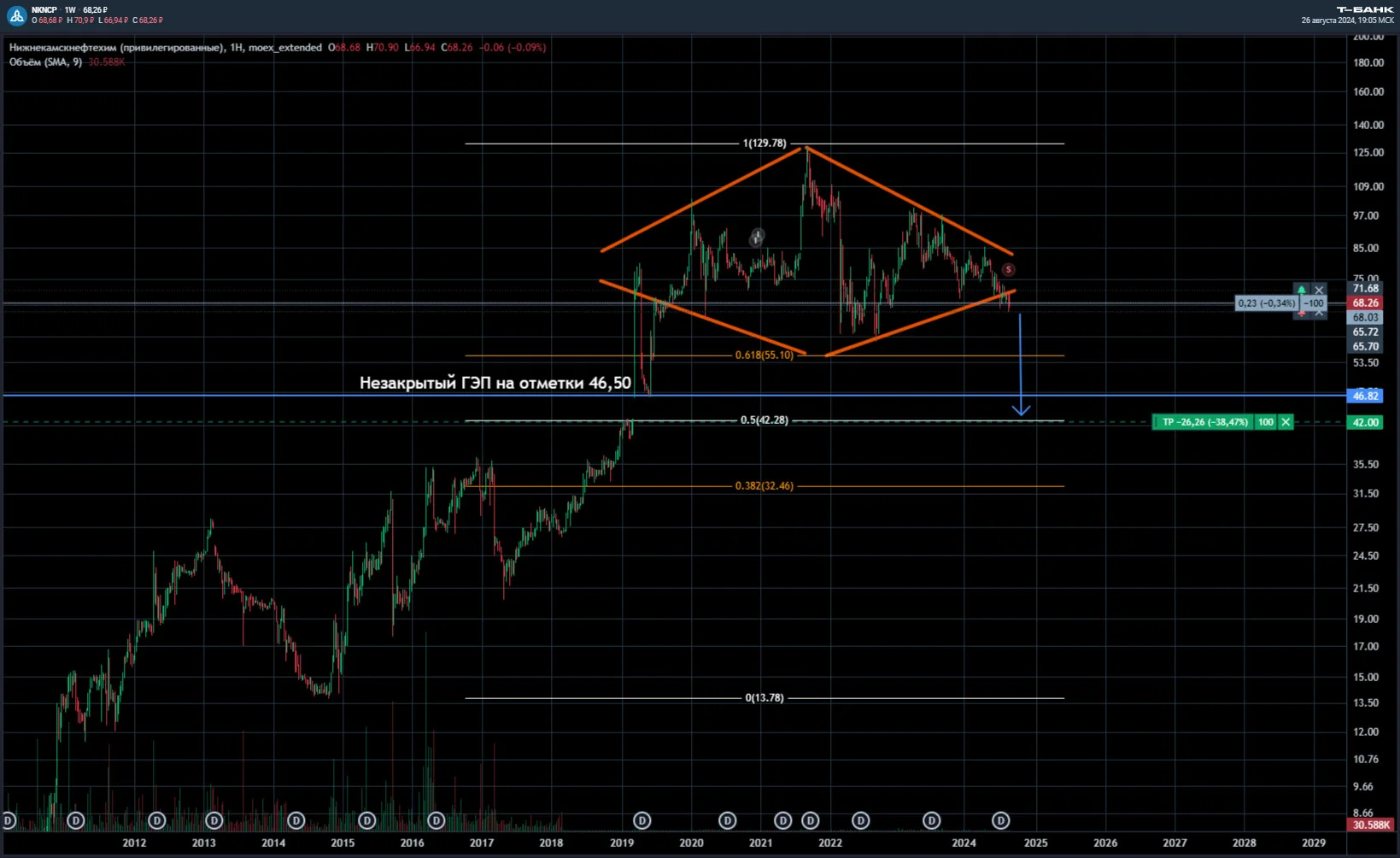Click the 30.588K volume value tag

point(1371,826)
